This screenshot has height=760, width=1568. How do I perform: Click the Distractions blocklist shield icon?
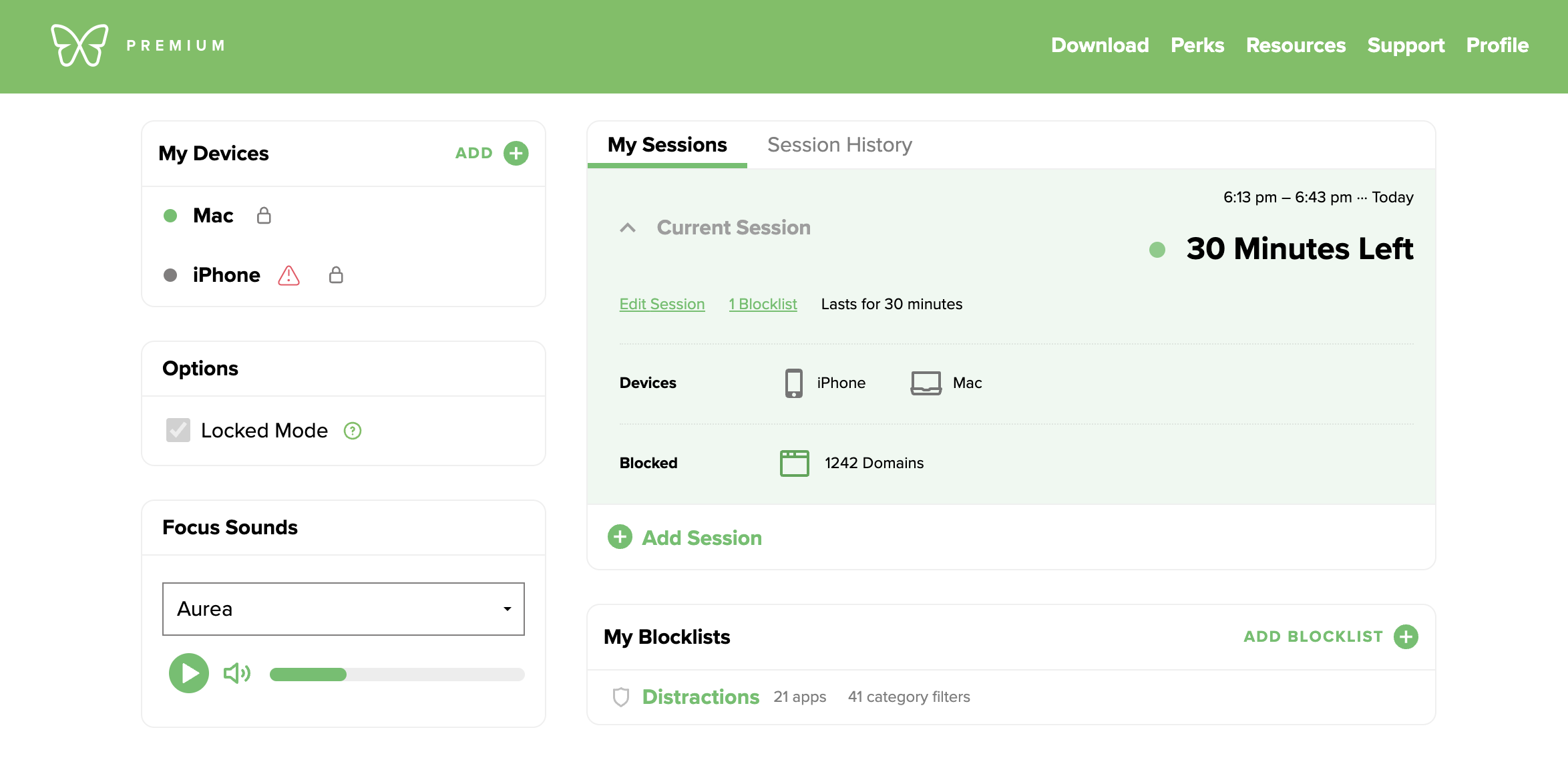pos(621,697)
